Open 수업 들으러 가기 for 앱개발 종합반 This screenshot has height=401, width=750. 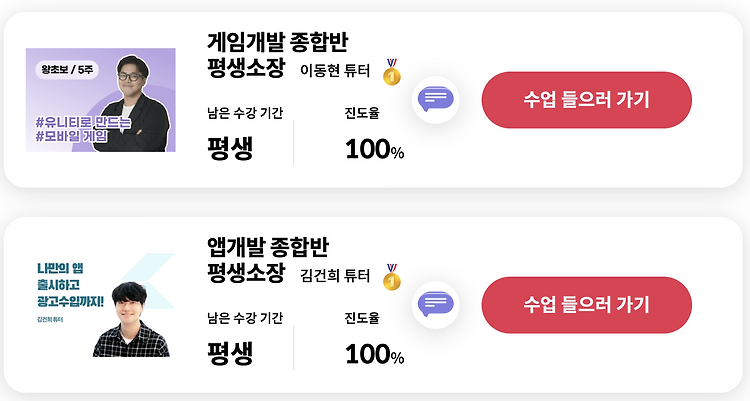(x=586, y=305)
